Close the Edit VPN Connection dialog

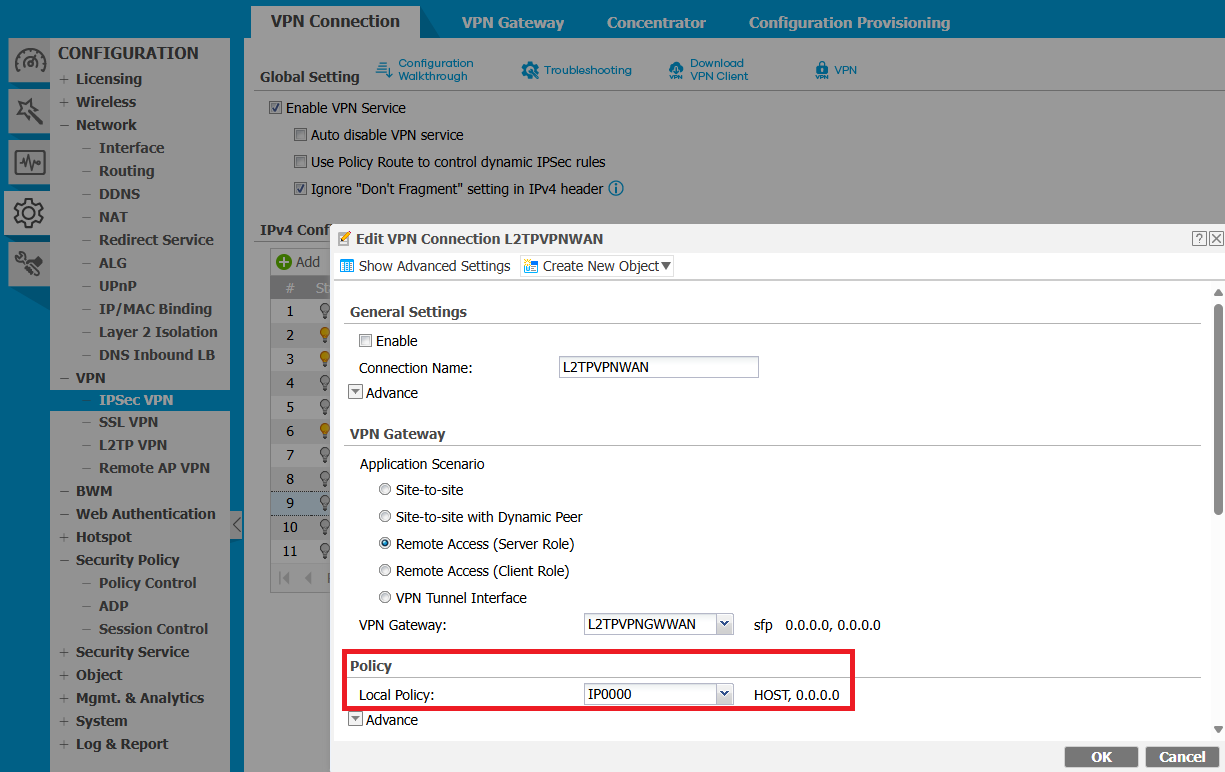click(x=1216, y=238)
